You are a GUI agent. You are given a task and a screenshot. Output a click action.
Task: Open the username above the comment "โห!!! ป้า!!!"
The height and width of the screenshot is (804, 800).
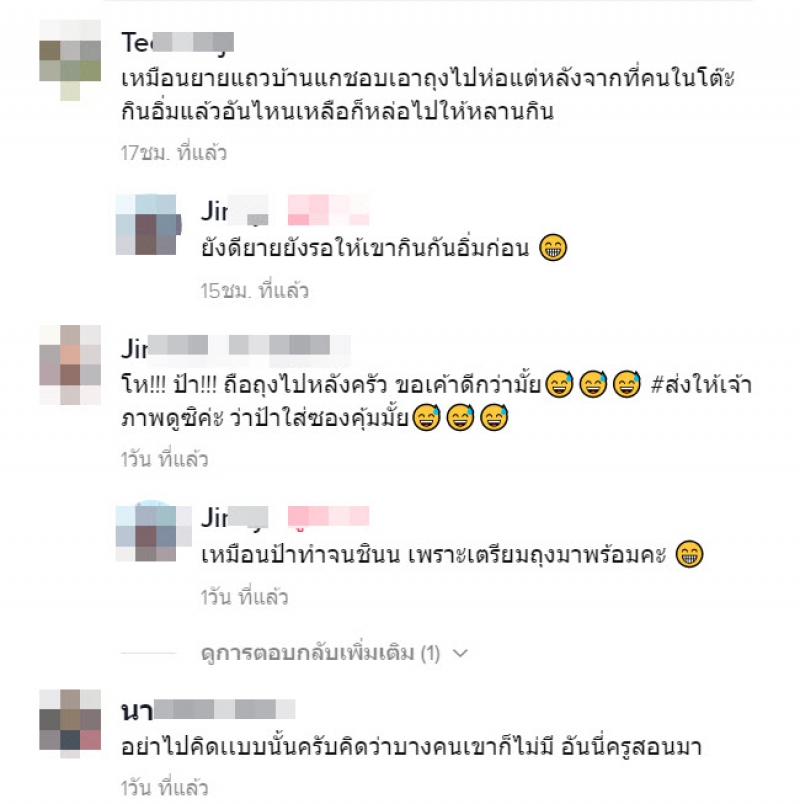click(236, 348)
